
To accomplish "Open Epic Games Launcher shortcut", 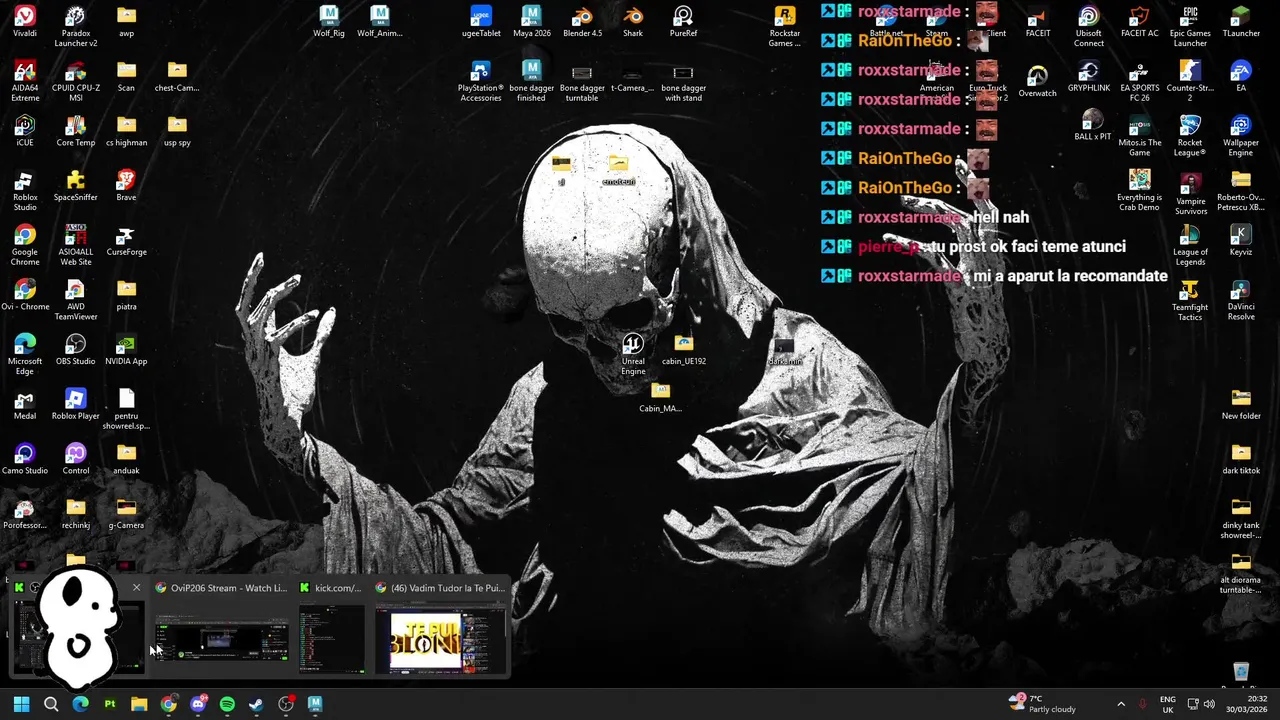I will [1190, 27].
